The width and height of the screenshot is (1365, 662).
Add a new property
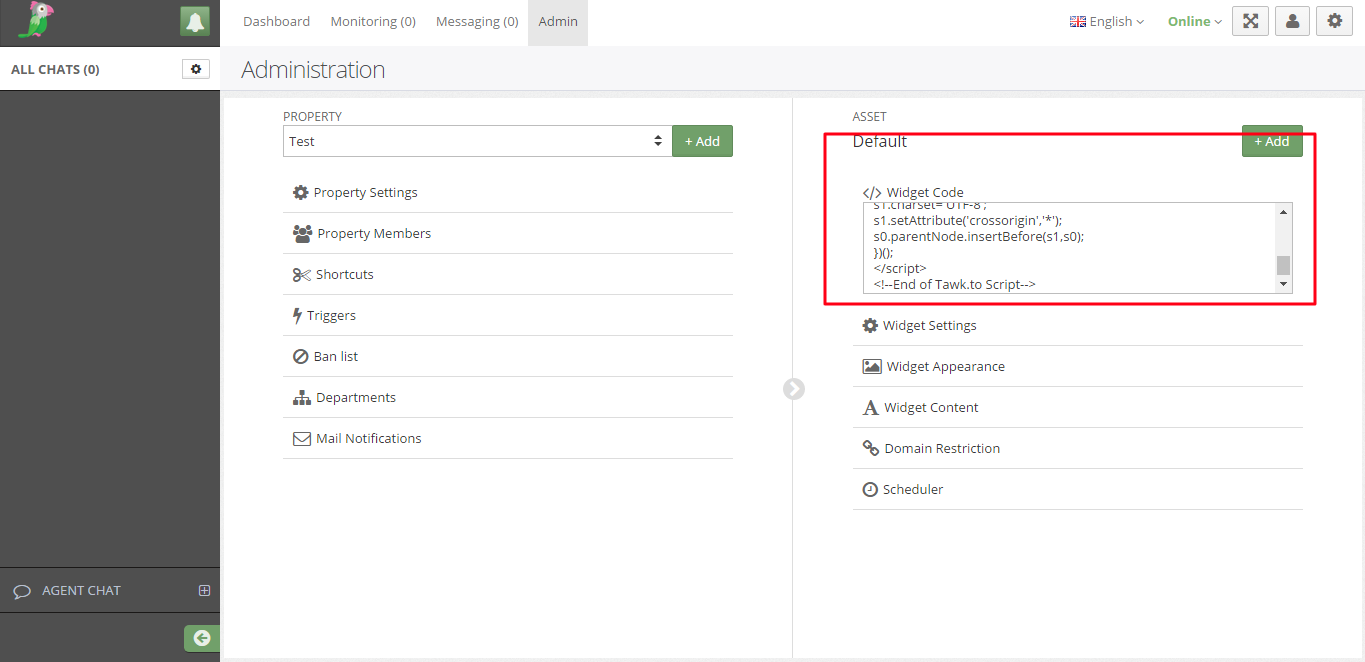coord(702,141)
